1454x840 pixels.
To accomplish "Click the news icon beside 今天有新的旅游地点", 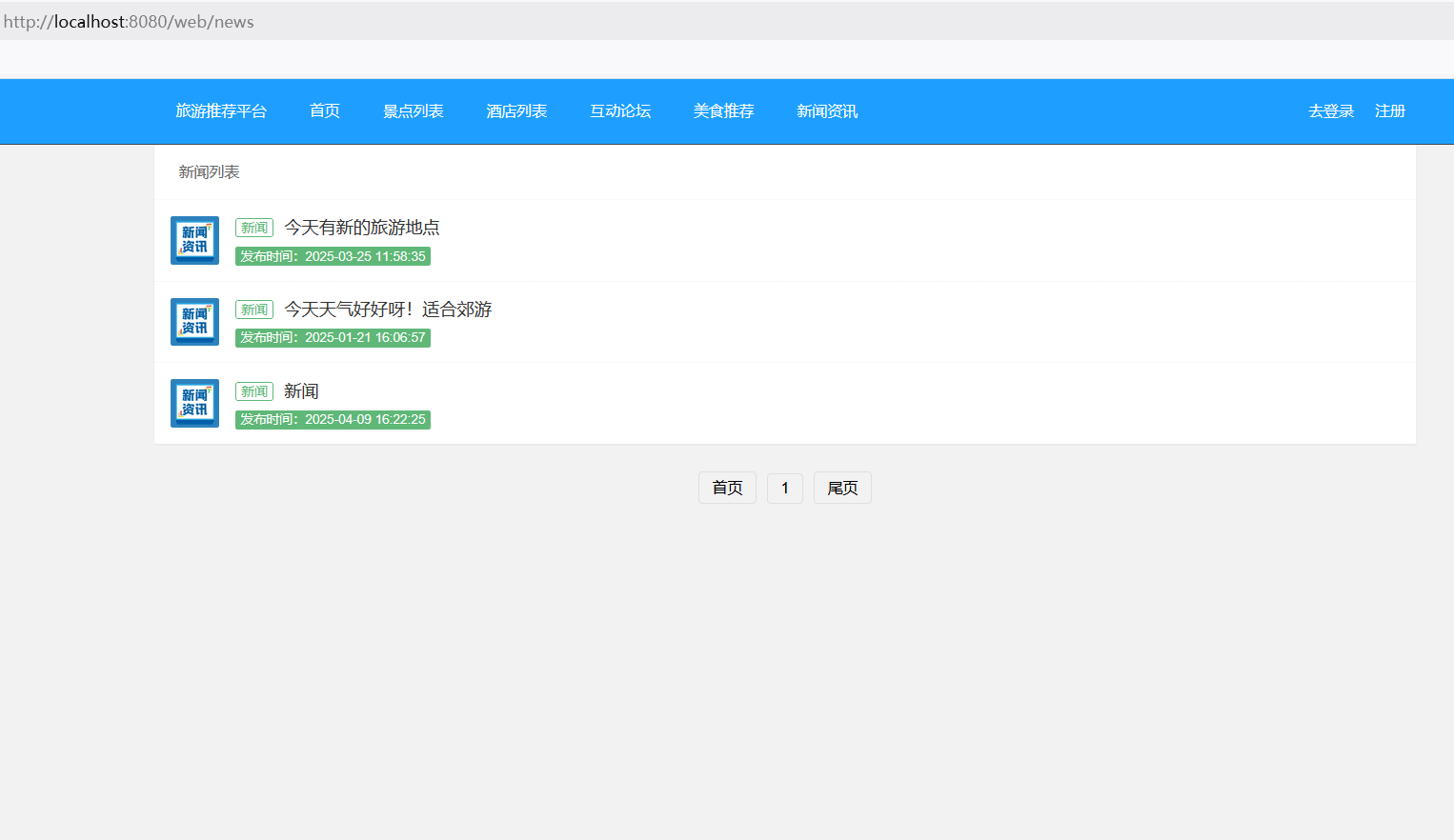I will pyautogui.click(x=194, y=240).
